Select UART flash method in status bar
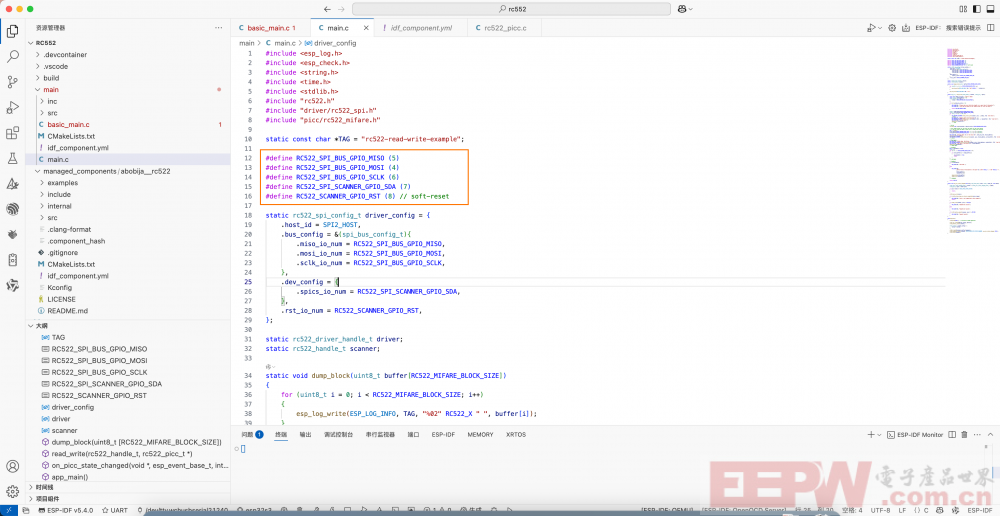Viewport: 1000px width, 516px height. click(115, 511)
